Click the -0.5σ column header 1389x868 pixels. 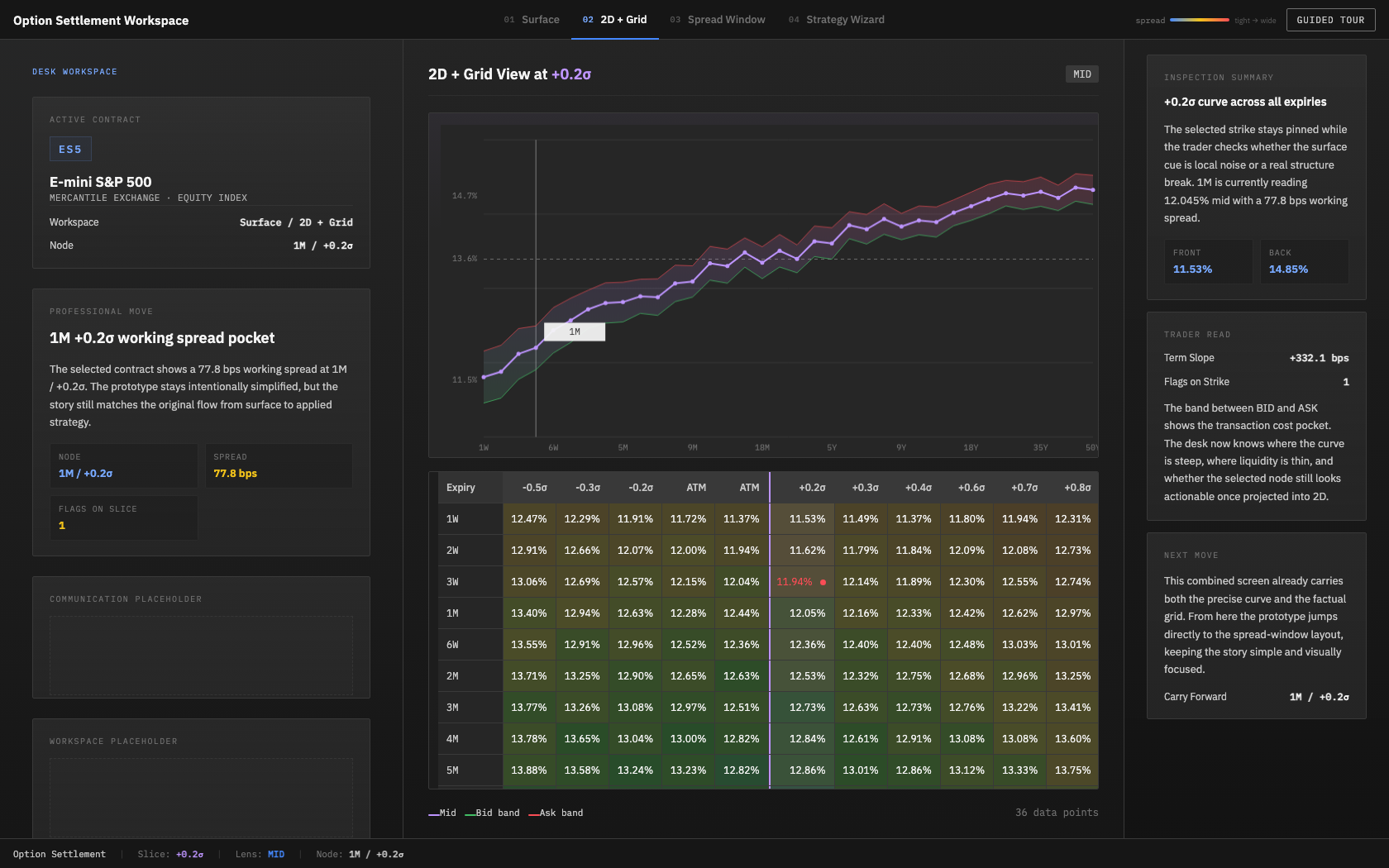pos(530,488)
